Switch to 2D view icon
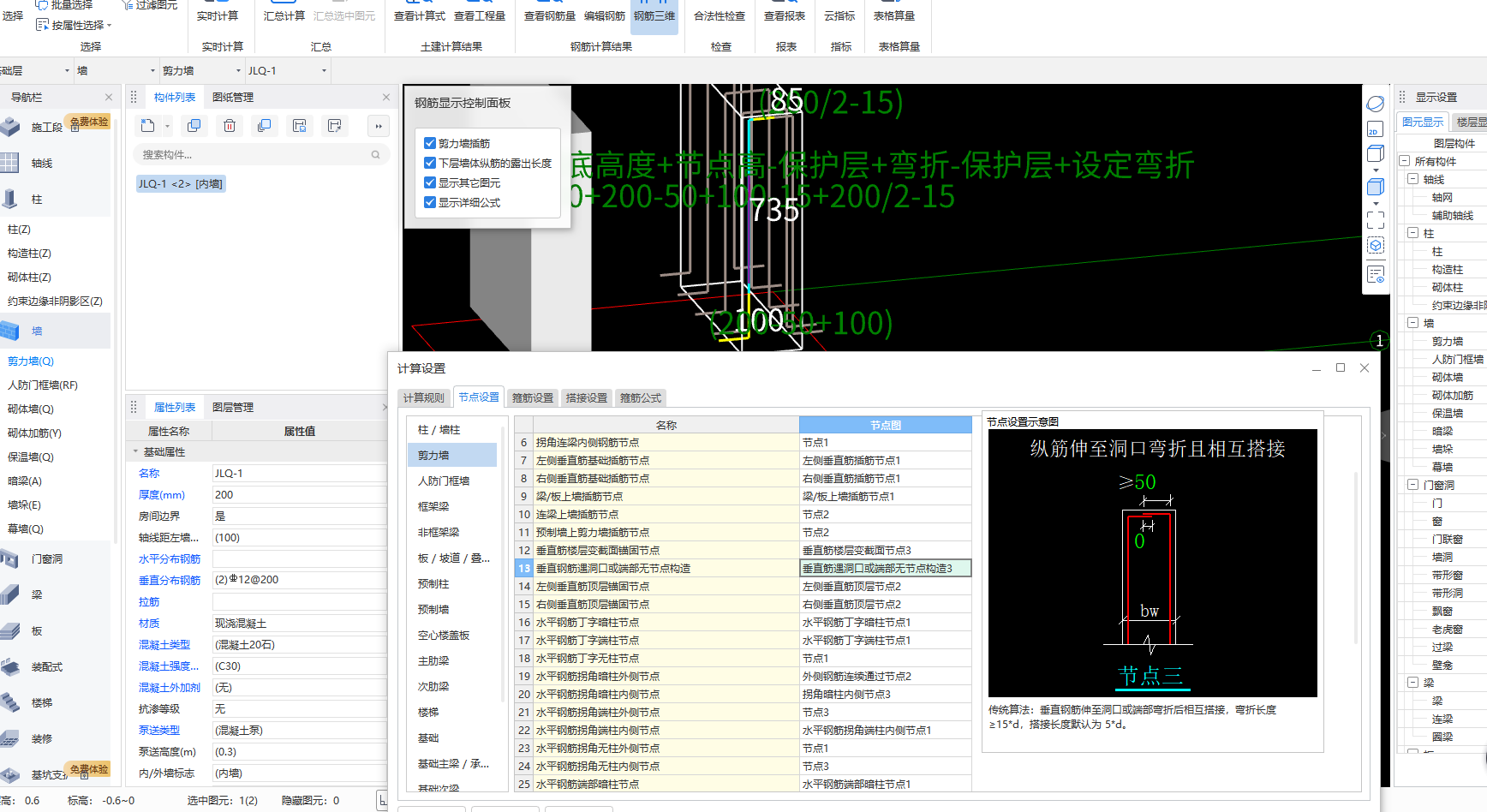1487x812 pixels. pyautogui.click(x=1375, y=129)
